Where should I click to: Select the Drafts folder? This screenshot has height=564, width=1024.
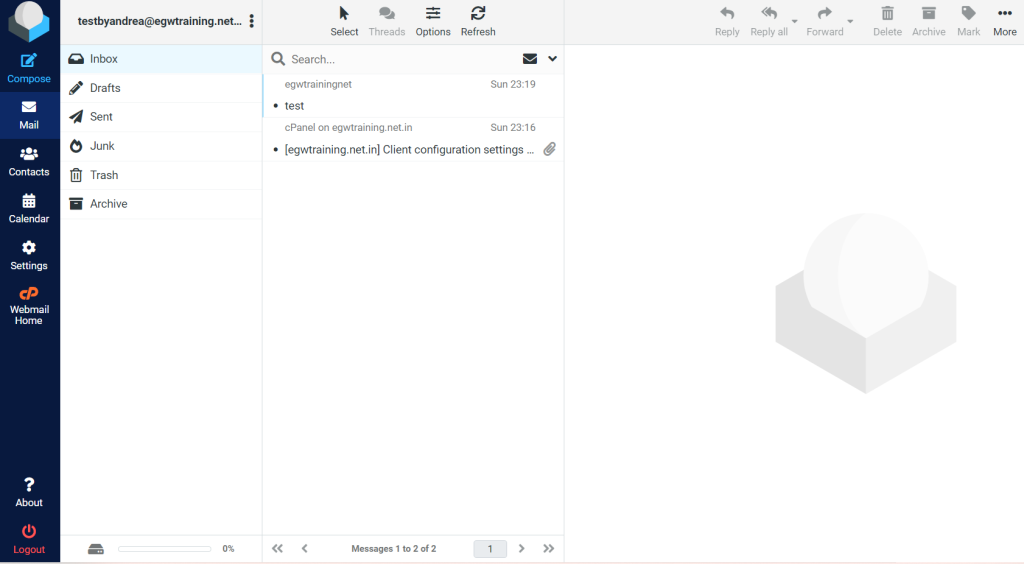(105, 88)
